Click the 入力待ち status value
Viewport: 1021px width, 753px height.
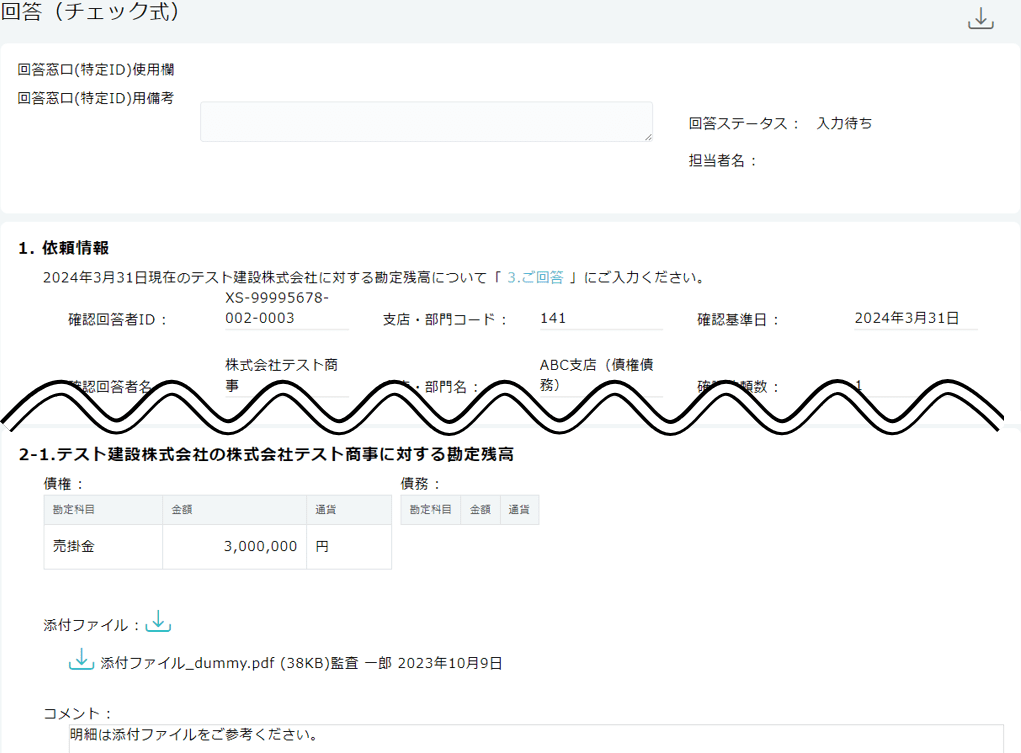coord(844,123)
